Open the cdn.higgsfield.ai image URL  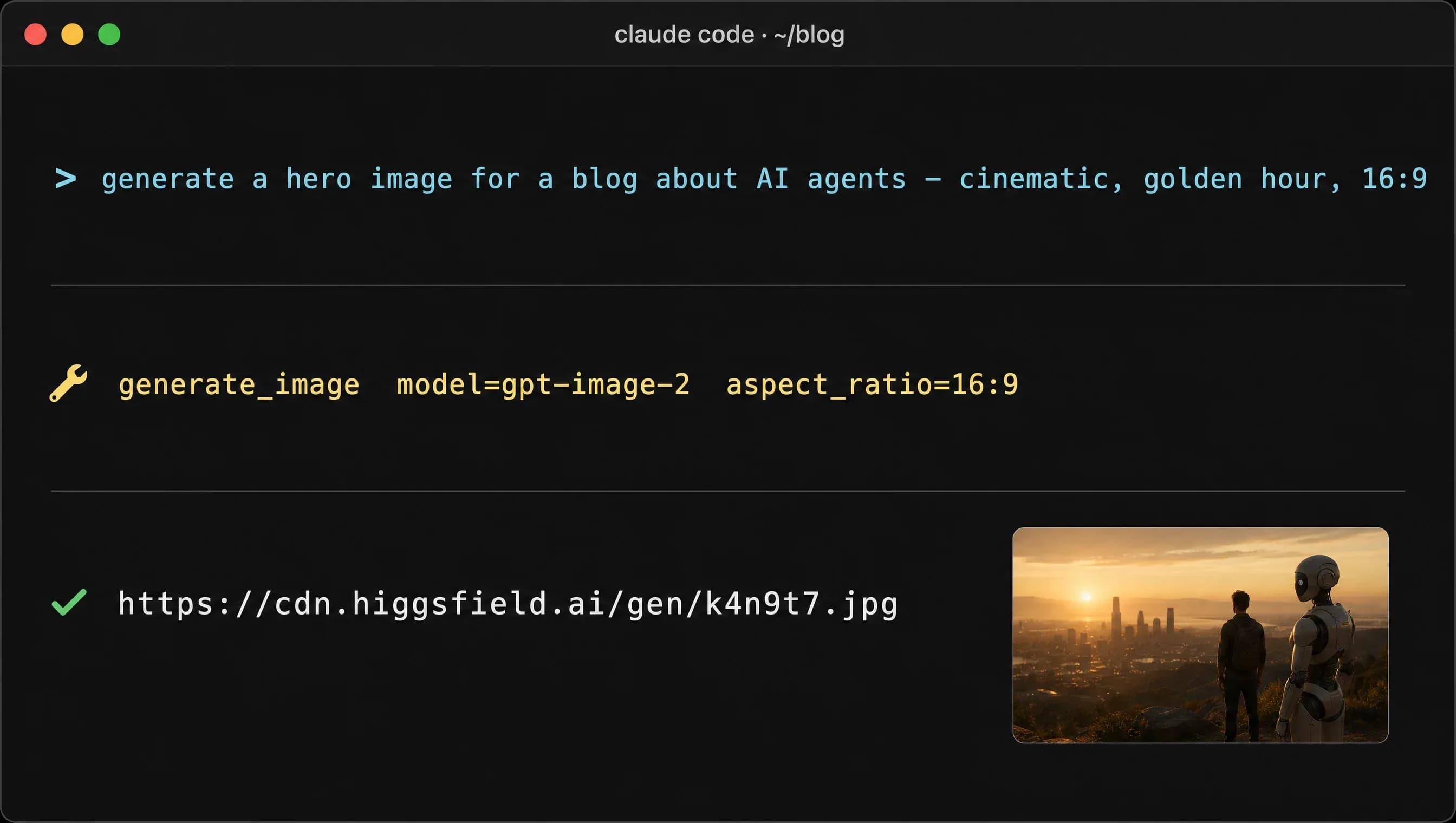tap(508, 604)
